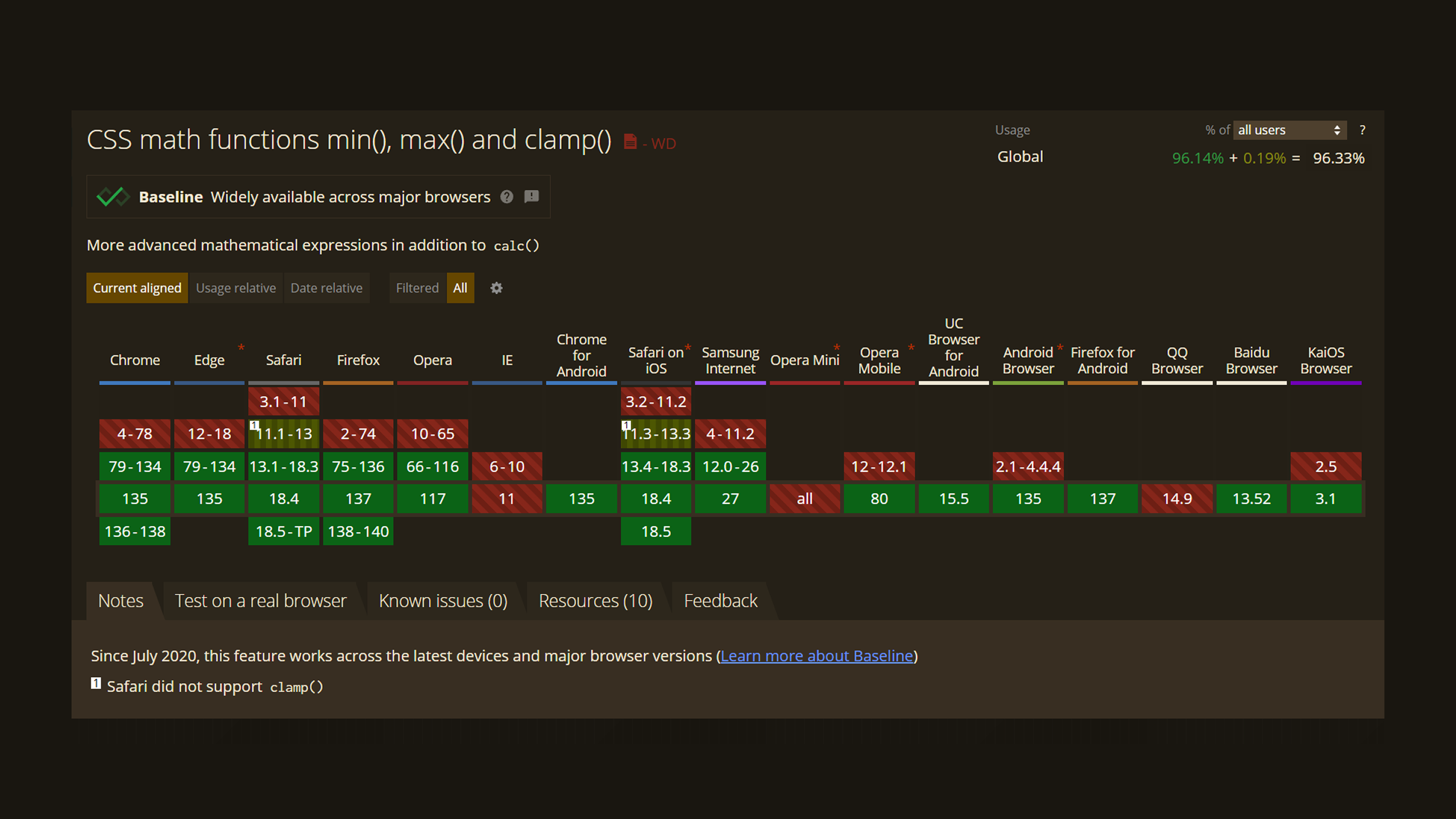Click the QQ Browser column header
This screenshot has width=1456, height=819.
tap(1177, 360)
